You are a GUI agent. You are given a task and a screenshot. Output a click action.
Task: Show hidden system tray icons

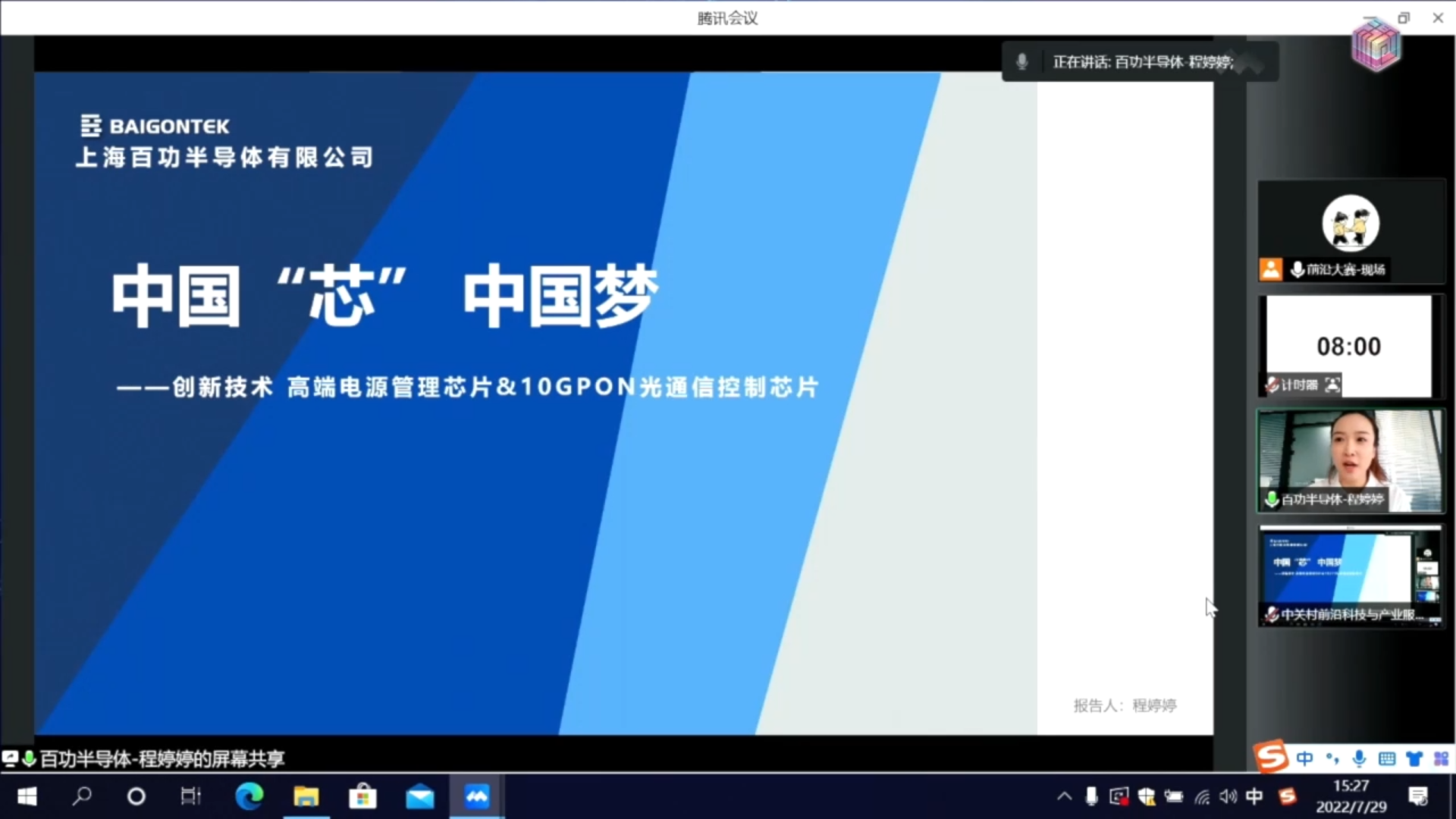click(1065, 796)
